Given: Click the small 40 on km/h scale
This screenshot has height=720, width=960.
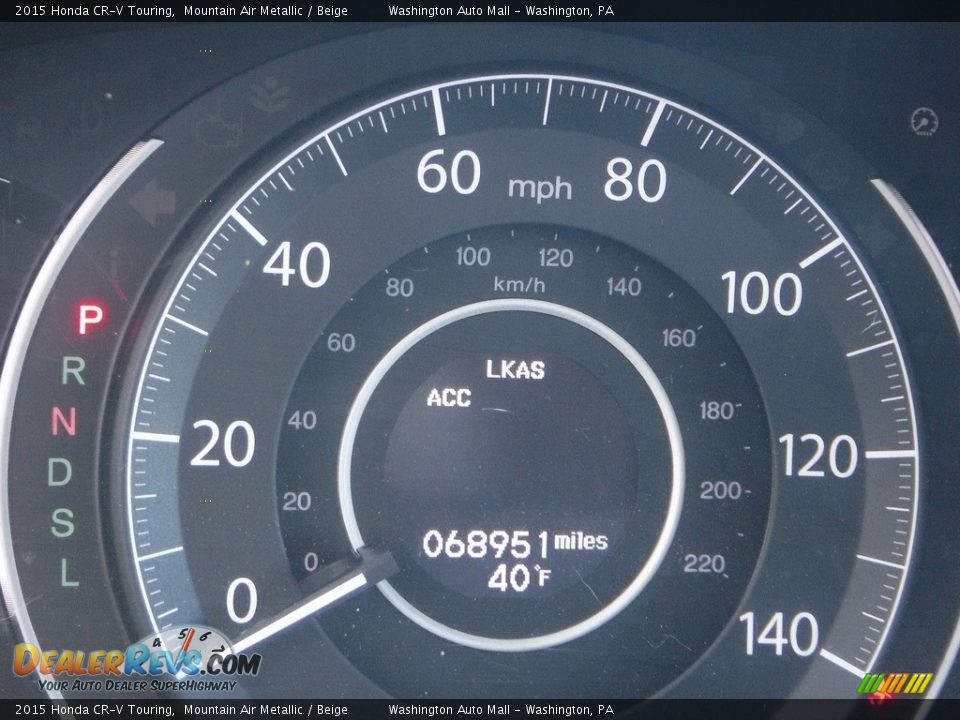Looking at the screenshot, I should (x=302, y=420).
